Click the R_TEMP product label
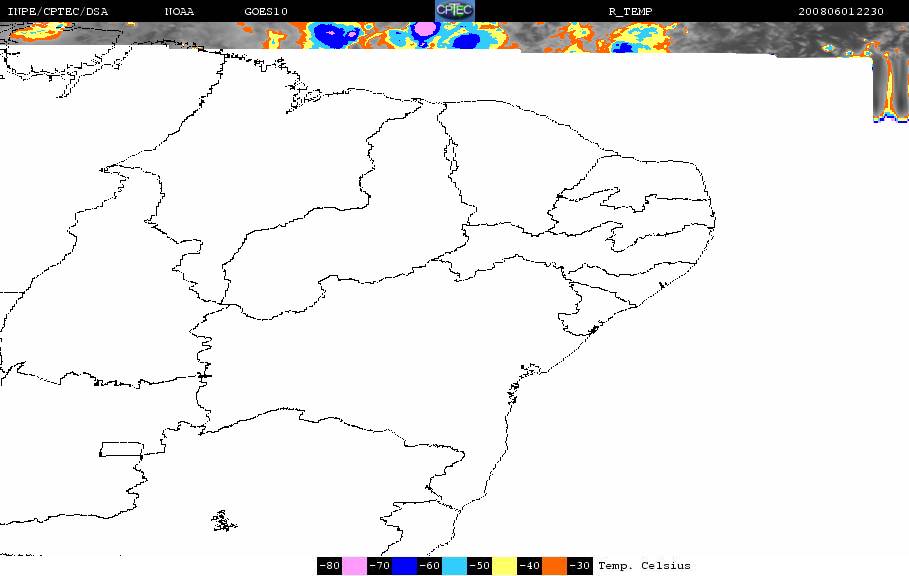The height and width of the screenshot is (576, 909). coord(631,11)
